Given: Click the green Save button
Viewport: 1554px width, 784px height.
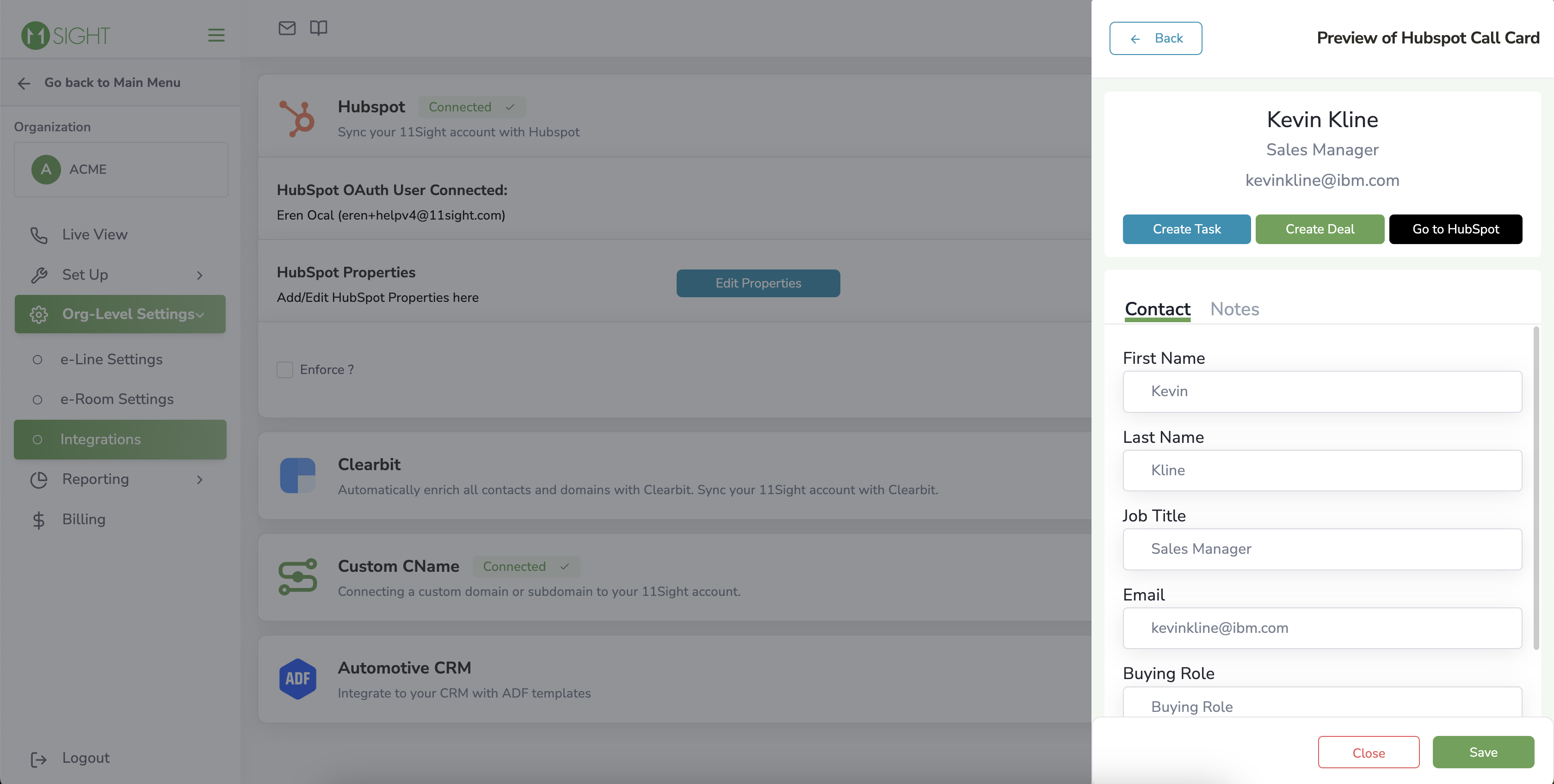Looking at the screenshot, I should (x=1483, y=752).
